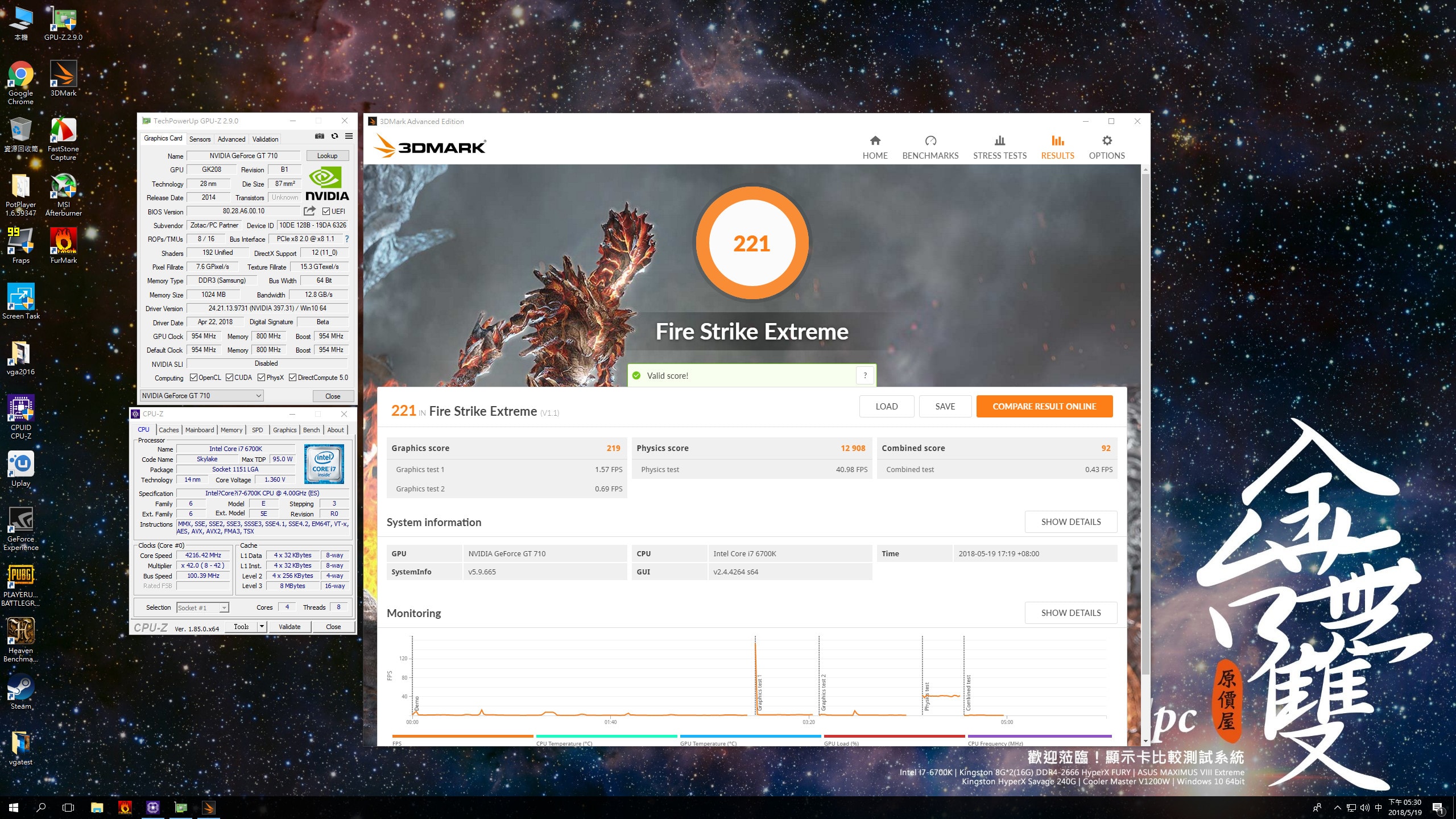
Task: Click the CPU-Z Validate button
Action: point(289,627)
